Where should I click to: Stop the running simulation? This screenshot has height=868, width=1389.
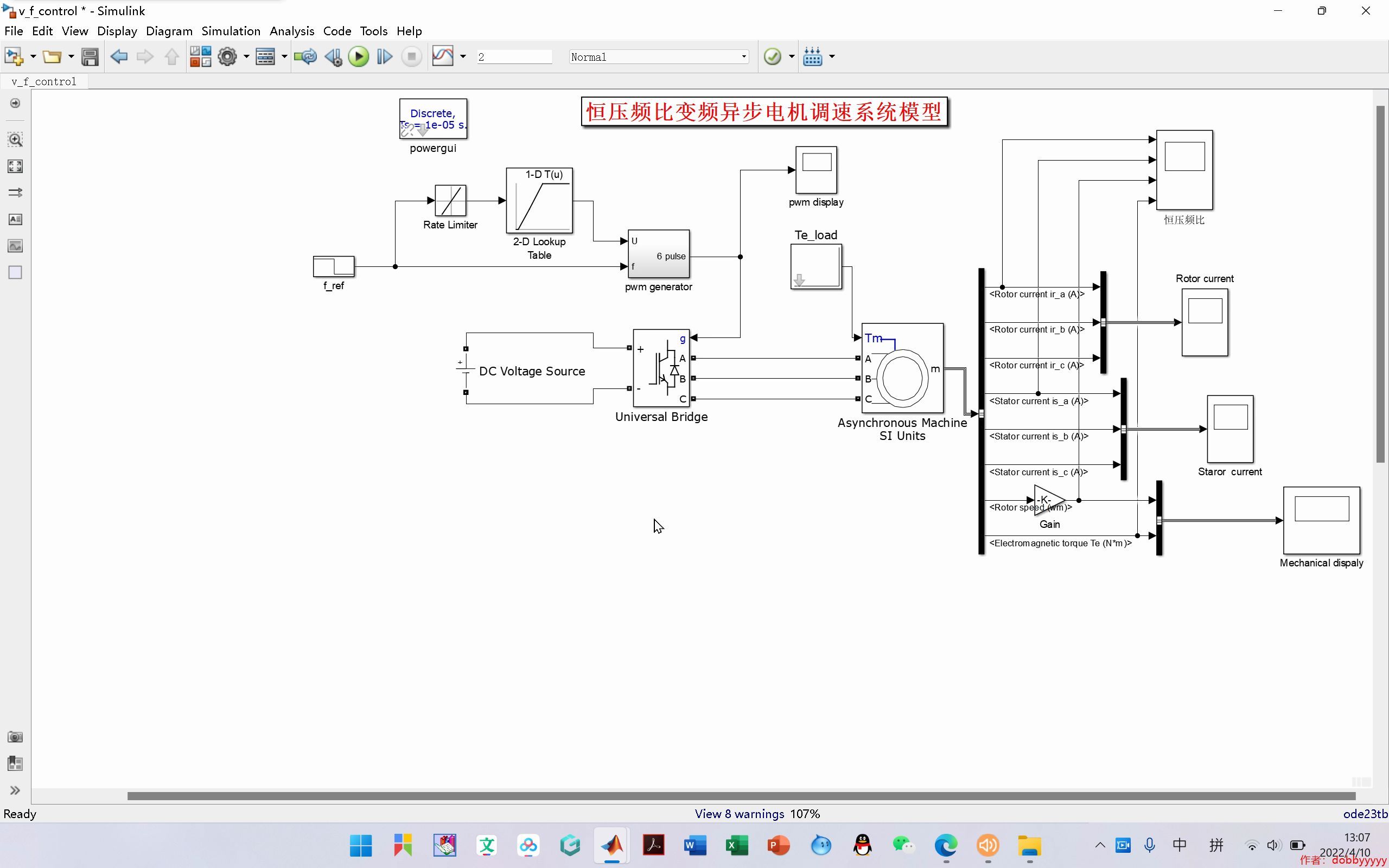(x=411, y=56)
